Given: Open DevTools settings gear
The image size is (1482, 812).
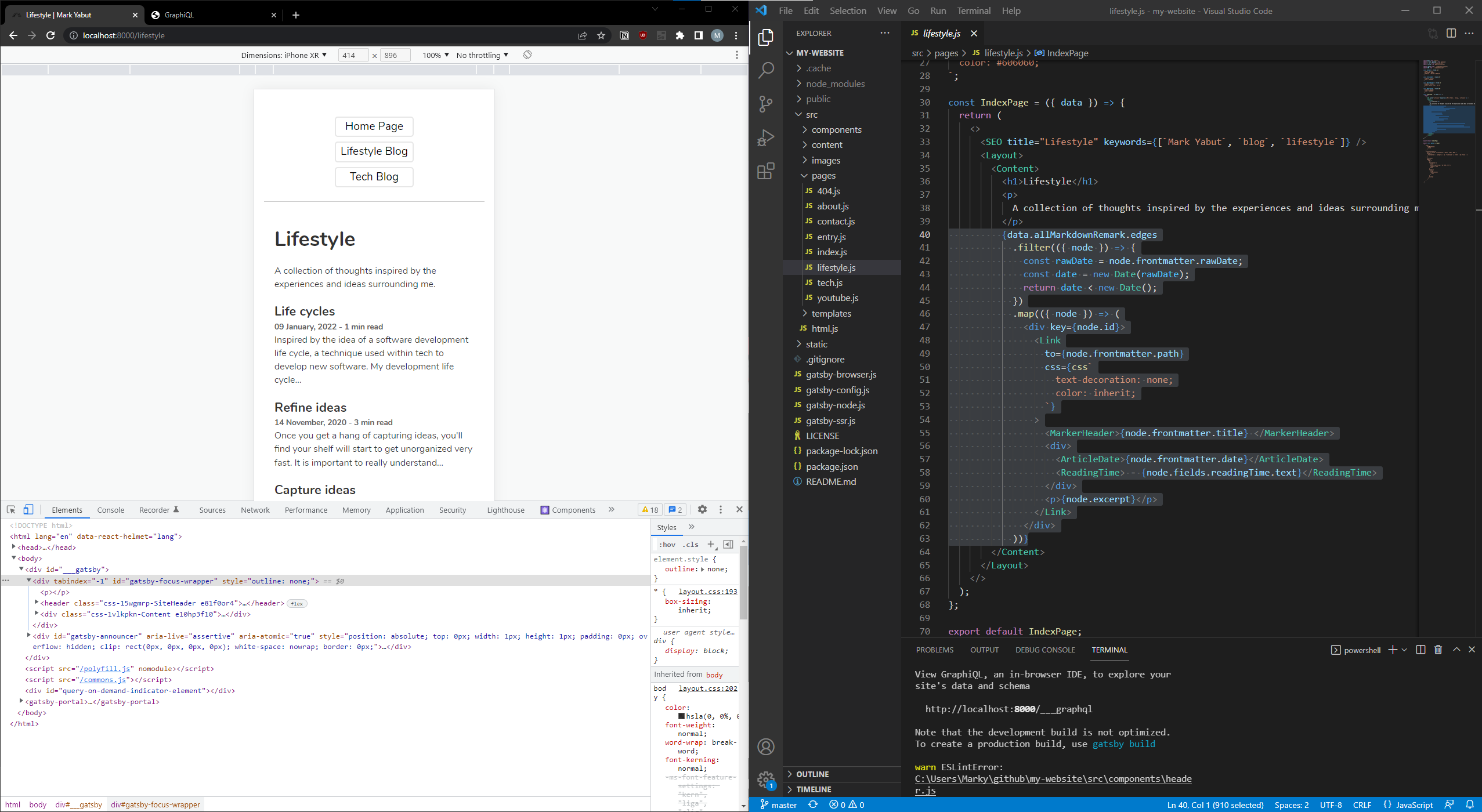Looking at the screenshot, I should tap(702, 509).
